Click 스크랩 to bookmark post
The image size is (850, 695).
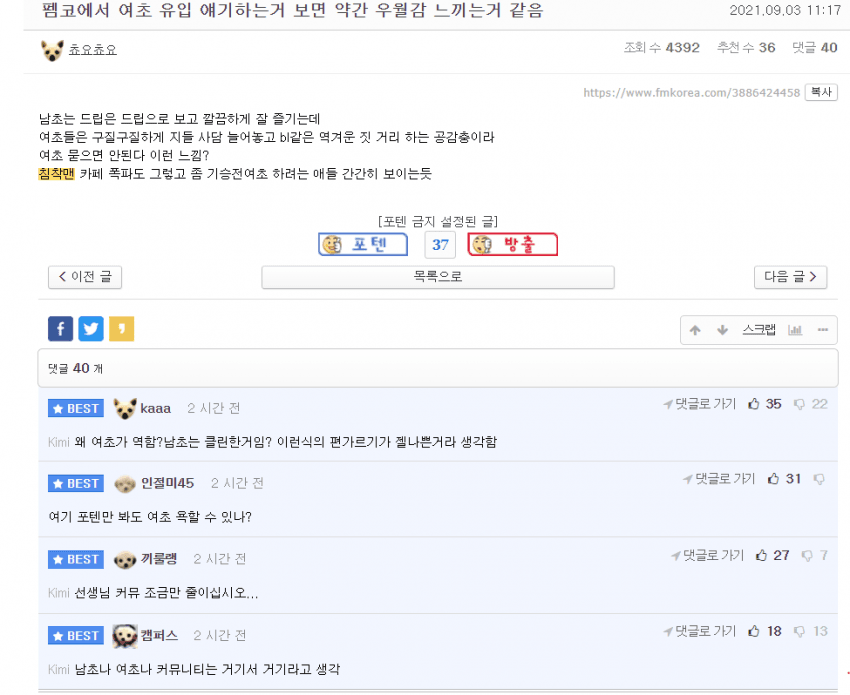(759, 330)
